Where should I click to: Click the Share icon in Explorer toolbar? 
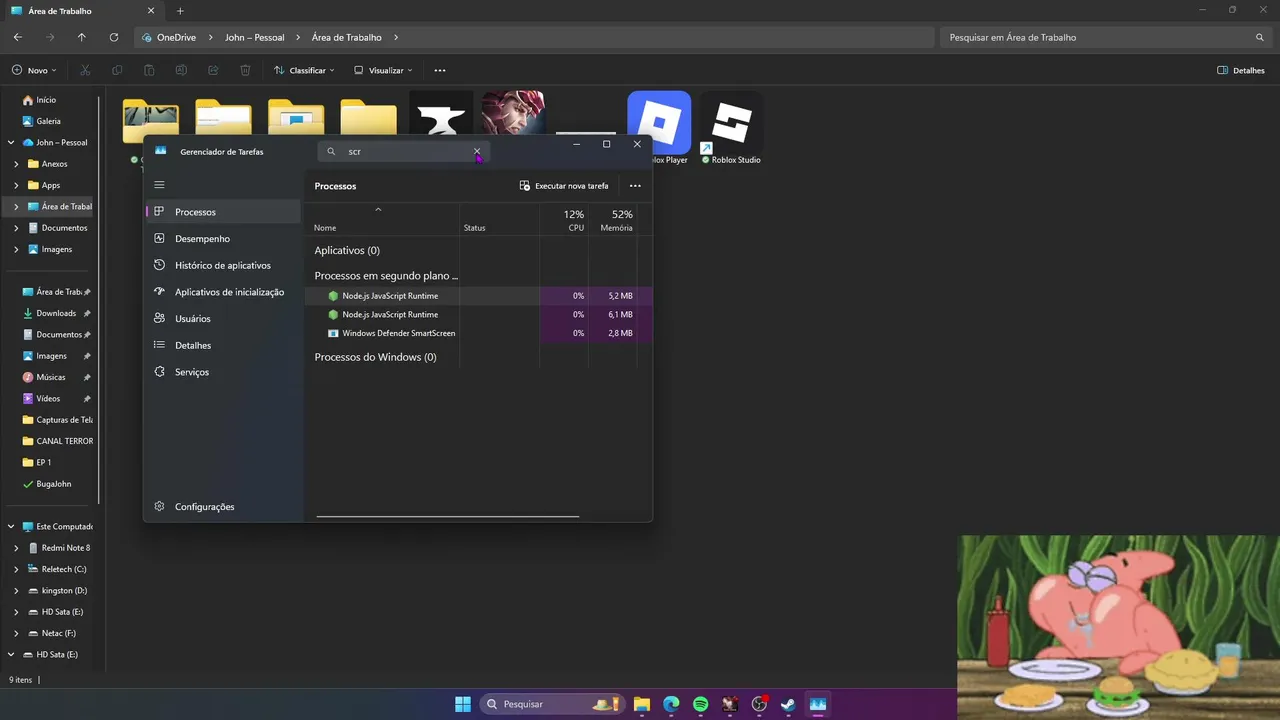tap(213, 70)
